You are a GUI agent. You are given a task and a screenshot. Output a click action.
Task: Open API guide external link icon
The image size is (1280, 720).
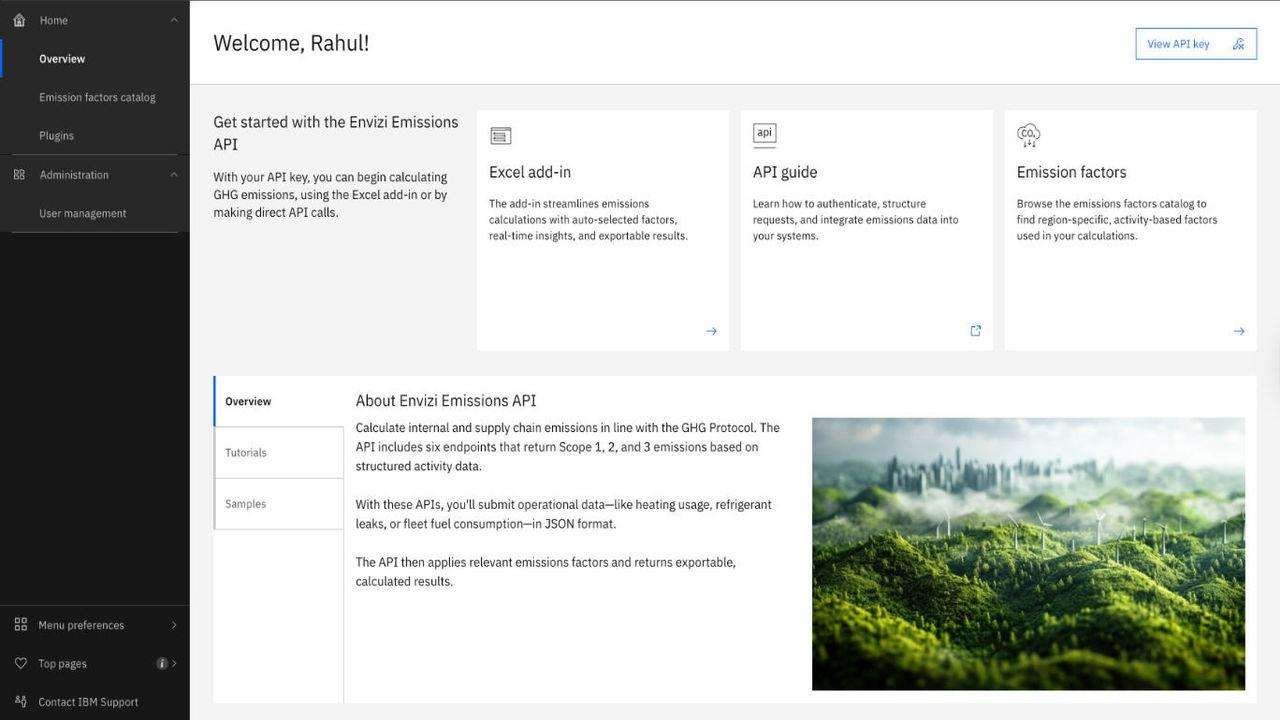point(975,331)
